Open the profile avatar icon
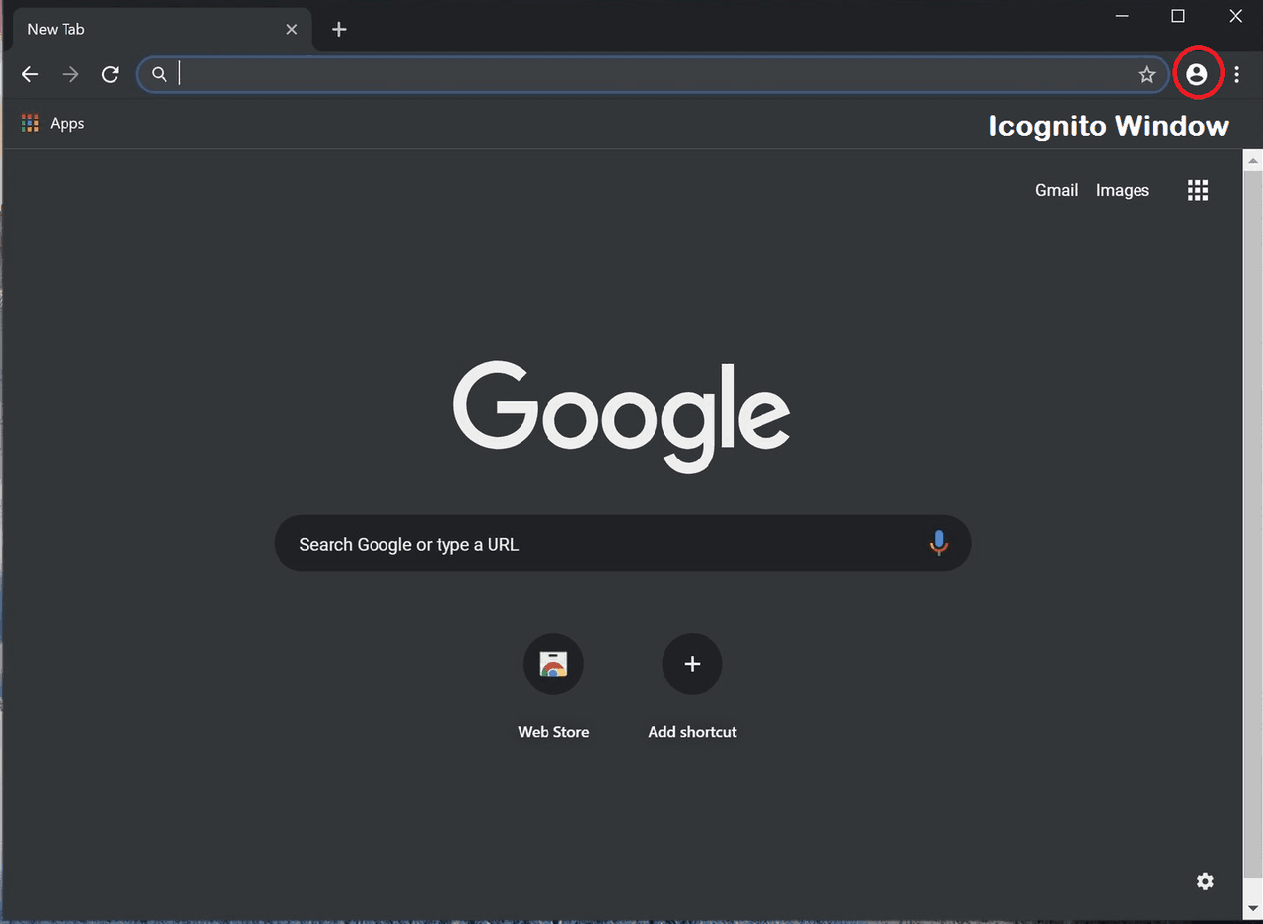This screenshot has width=1263, height=924. (1197, 74)
